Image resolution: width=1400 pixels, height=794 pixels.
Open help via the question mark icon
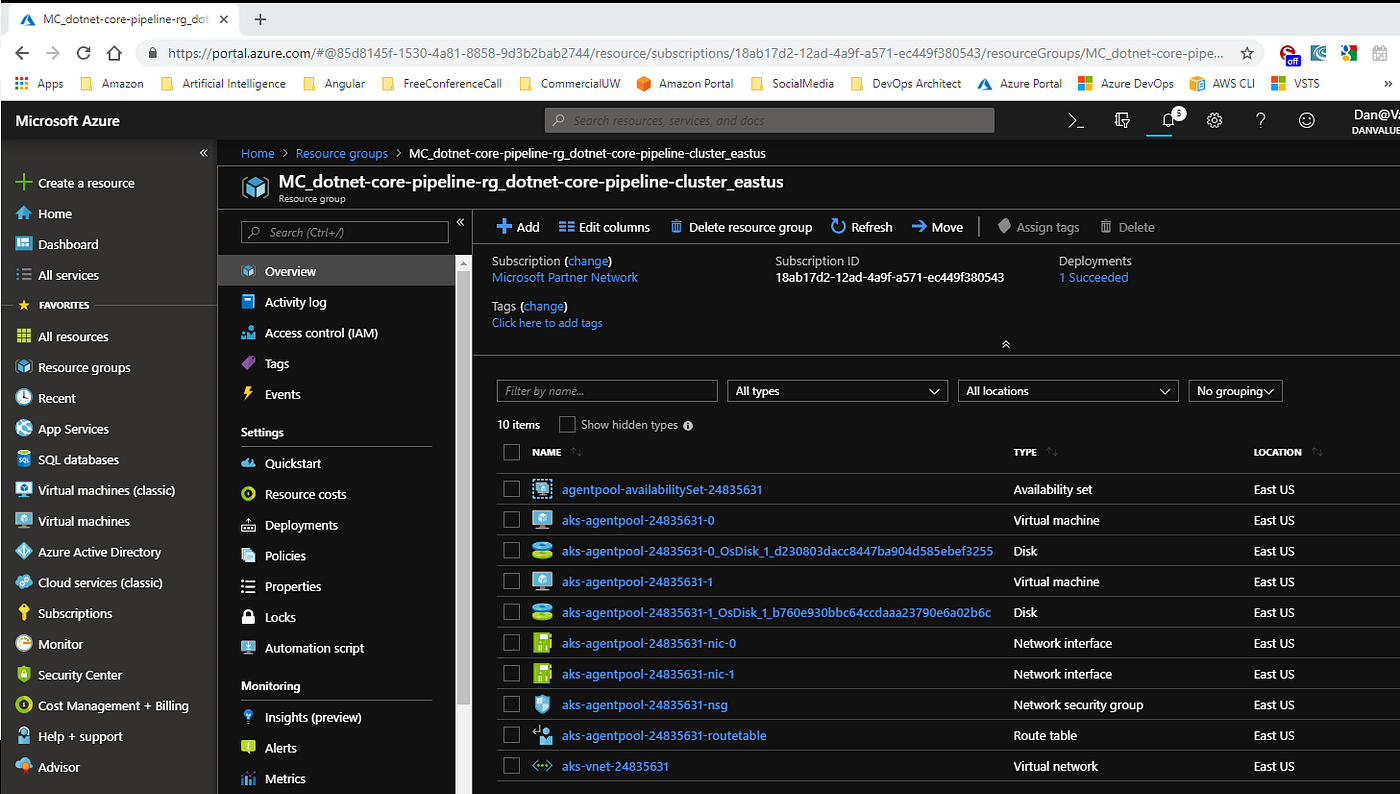(x=1260, y=120)
